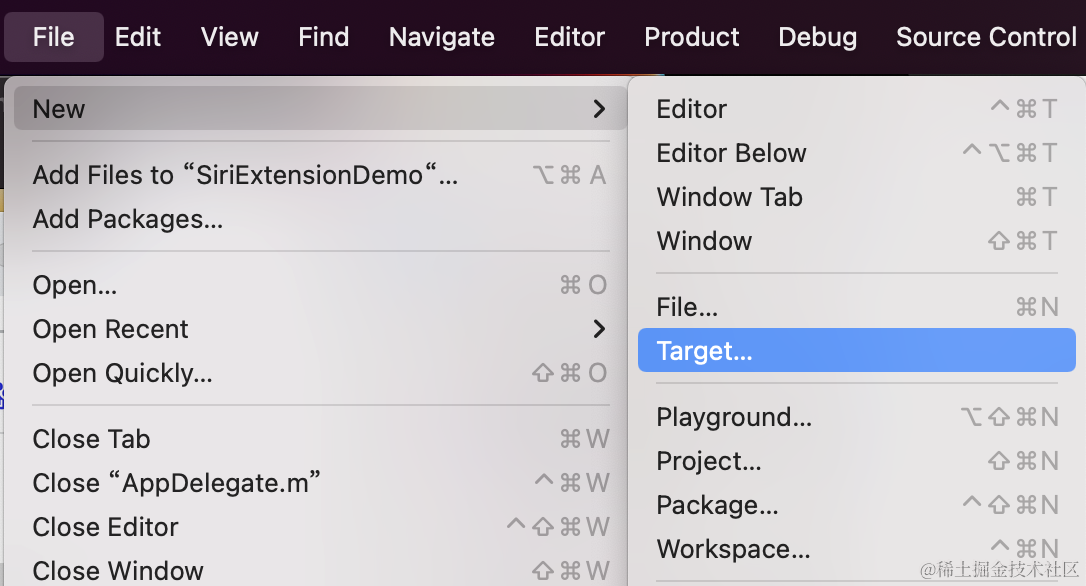Viewport: 1086px width, 586px height.
Task: Choose Package… from the submenu
Action: [717, 505]
